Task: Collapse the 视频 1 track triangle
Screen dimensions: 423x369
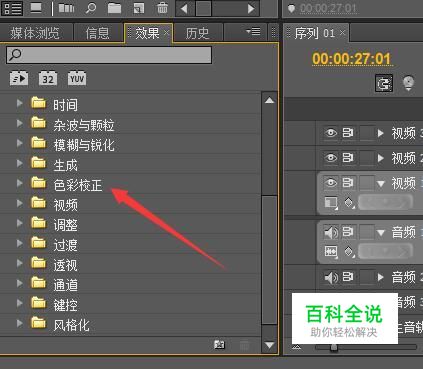Action: pyautogui.click(x=381, y=183)
